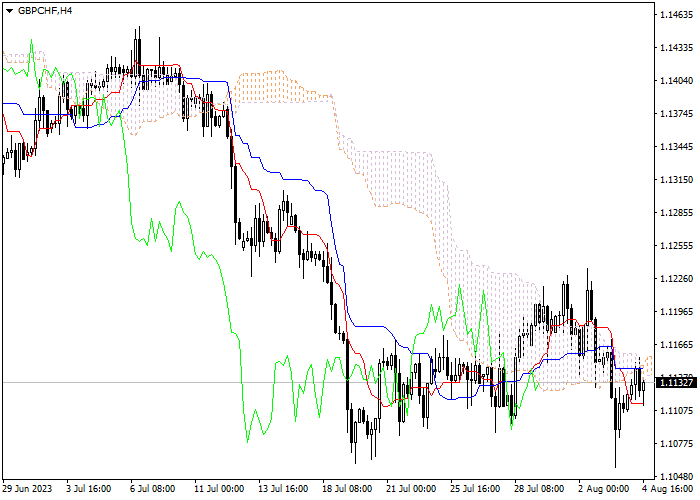The width and height of the screenshot is (700, 500).
Task: Click price level 1.13445 on the scale
Action: 676,147
